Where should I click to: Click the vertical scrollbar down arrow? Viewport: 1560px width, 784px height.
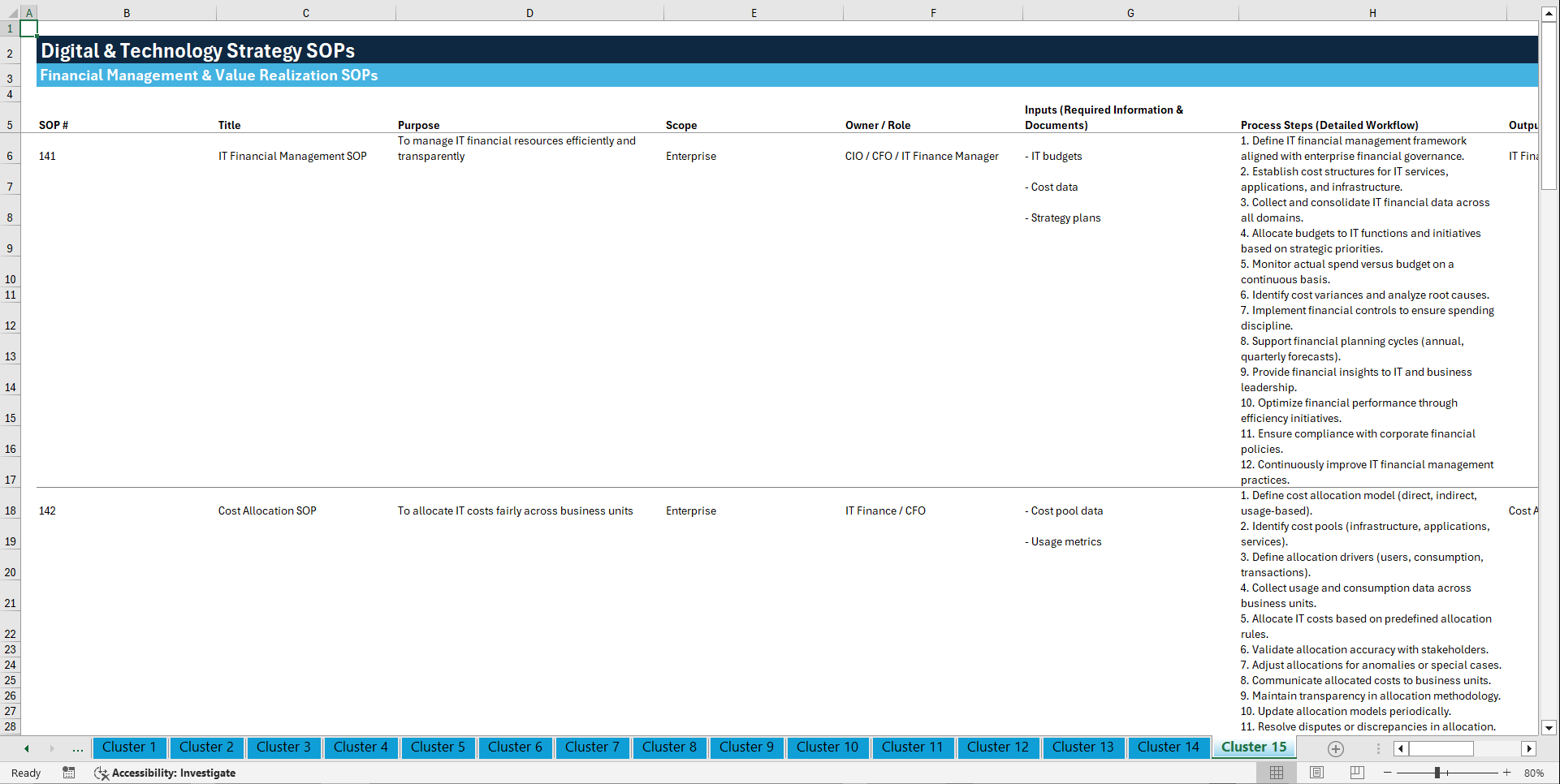pos(1549,728)
